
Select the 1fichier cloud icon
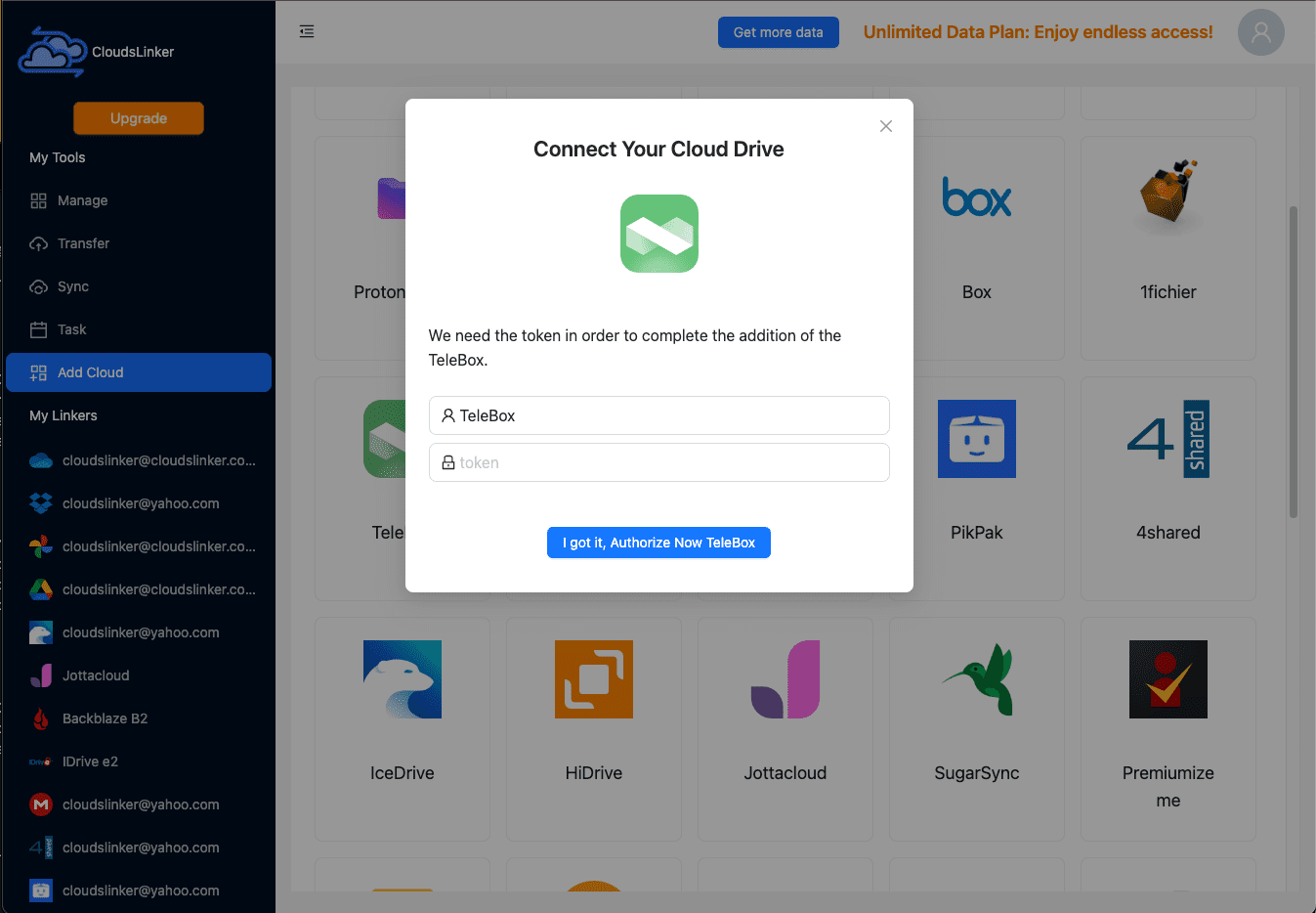(1168, 196)
